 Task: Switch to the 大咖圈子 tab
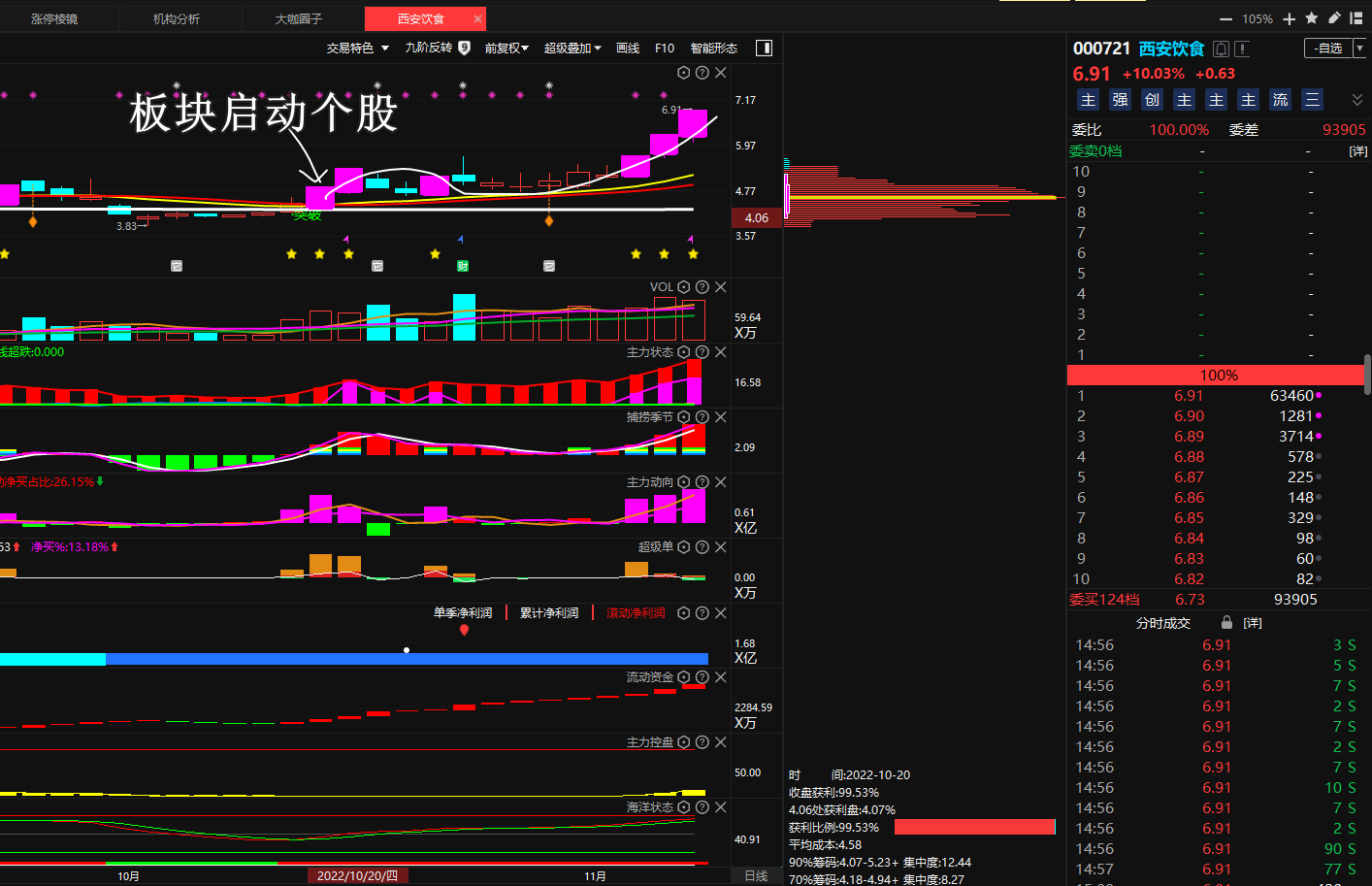pos(299,19)
